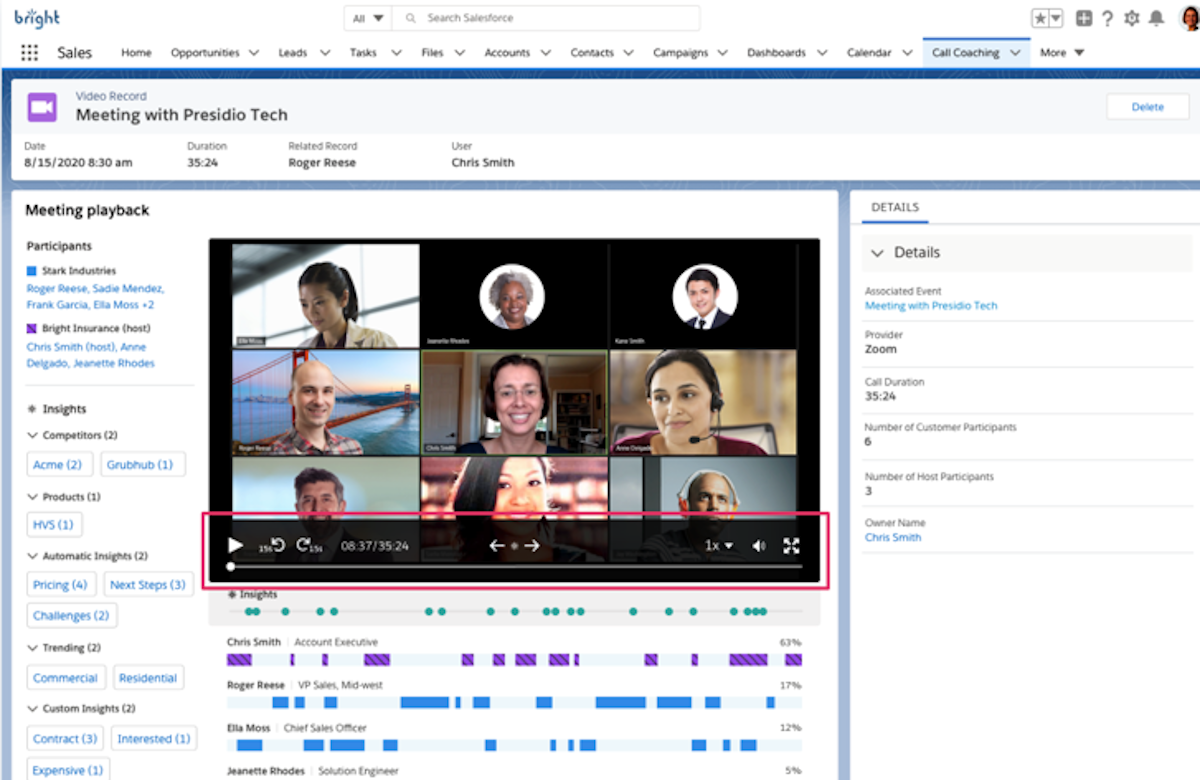Screen dimensions: 1200x780
Task: Collapse the Details section
Action: click(877, 253)
